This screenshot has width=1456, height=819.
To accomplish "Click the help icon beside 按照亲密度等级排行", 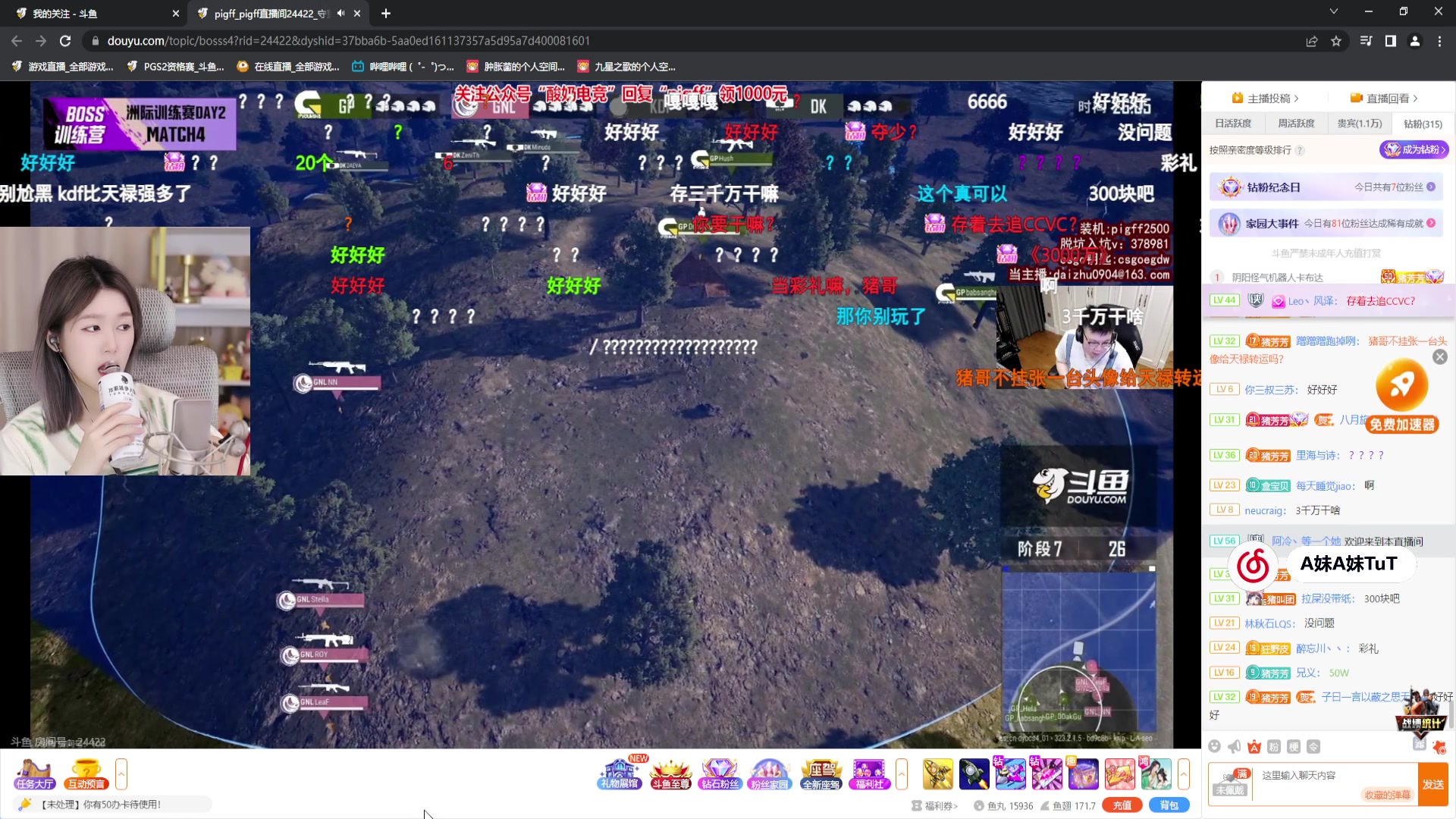I will 1300,150.
